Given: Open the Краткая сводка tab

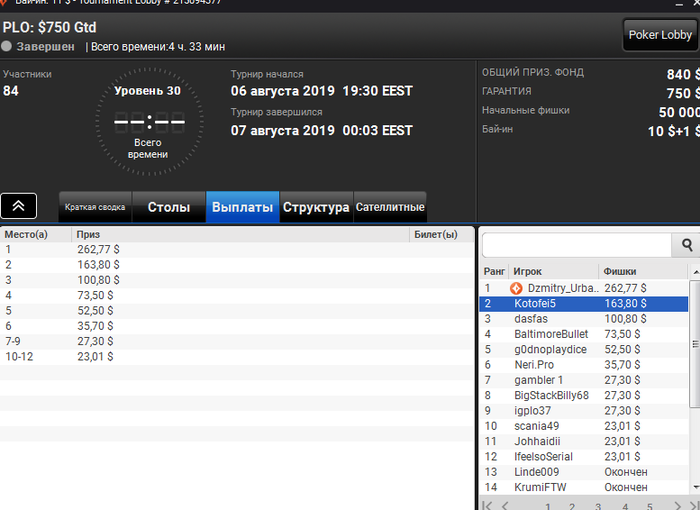Looking at the screenshot, I should point(95,207).
